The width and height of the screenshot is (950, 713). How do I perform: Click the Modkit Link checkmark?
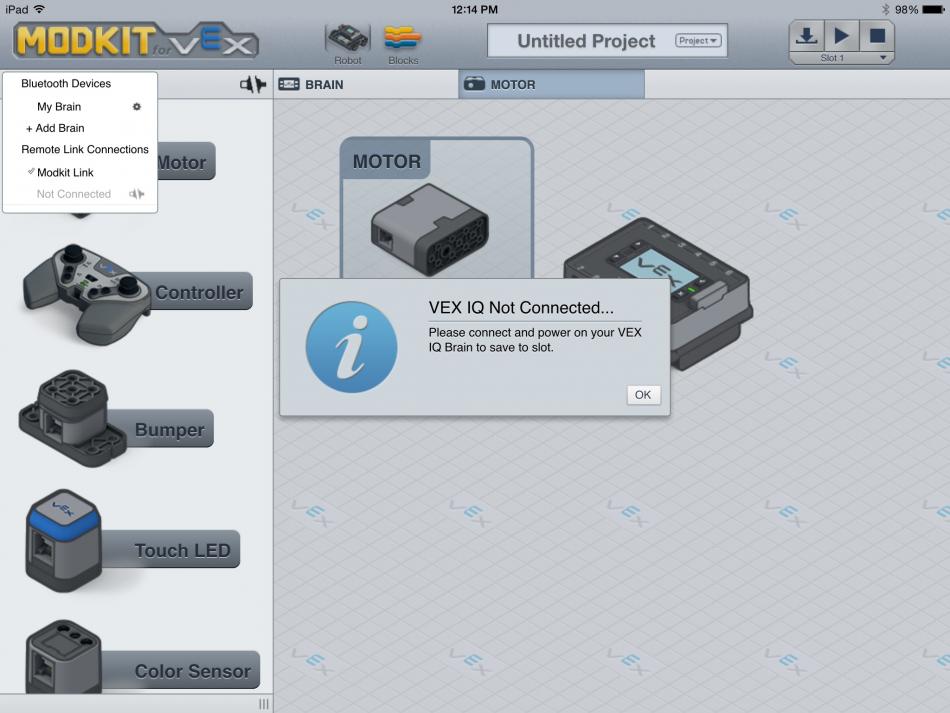[x=30, y=171]
